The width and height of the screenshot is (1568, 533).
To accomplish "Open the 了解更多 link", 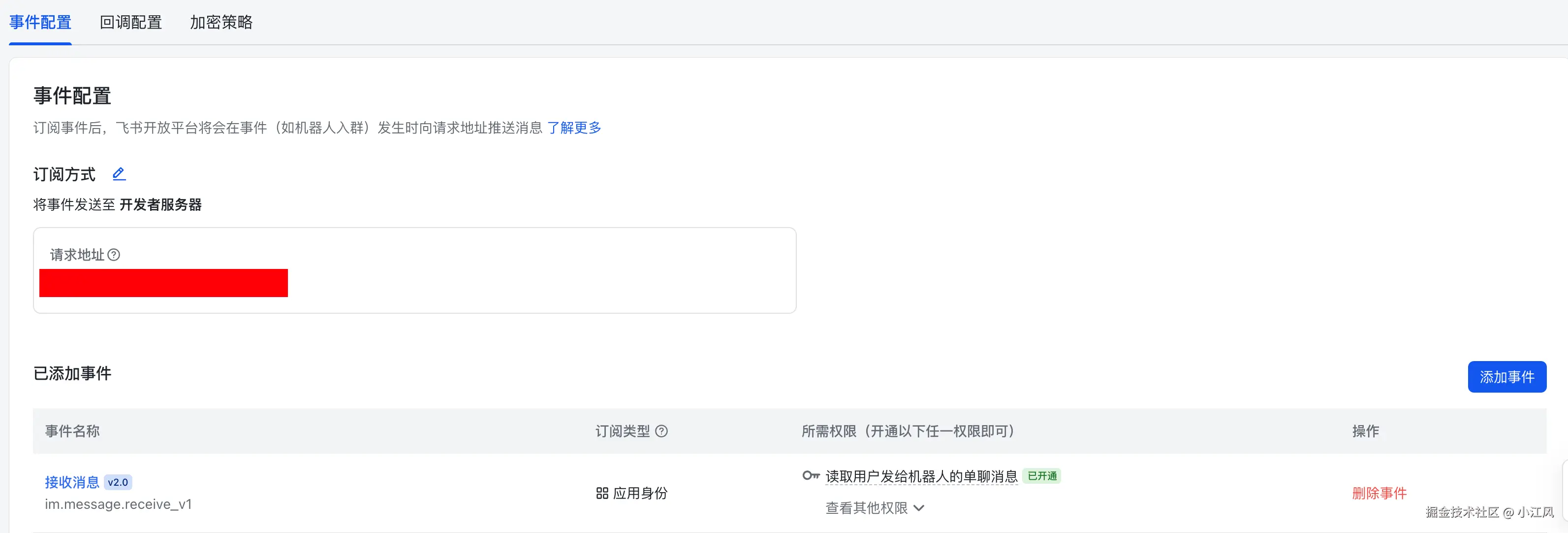I will click(574, 128).
